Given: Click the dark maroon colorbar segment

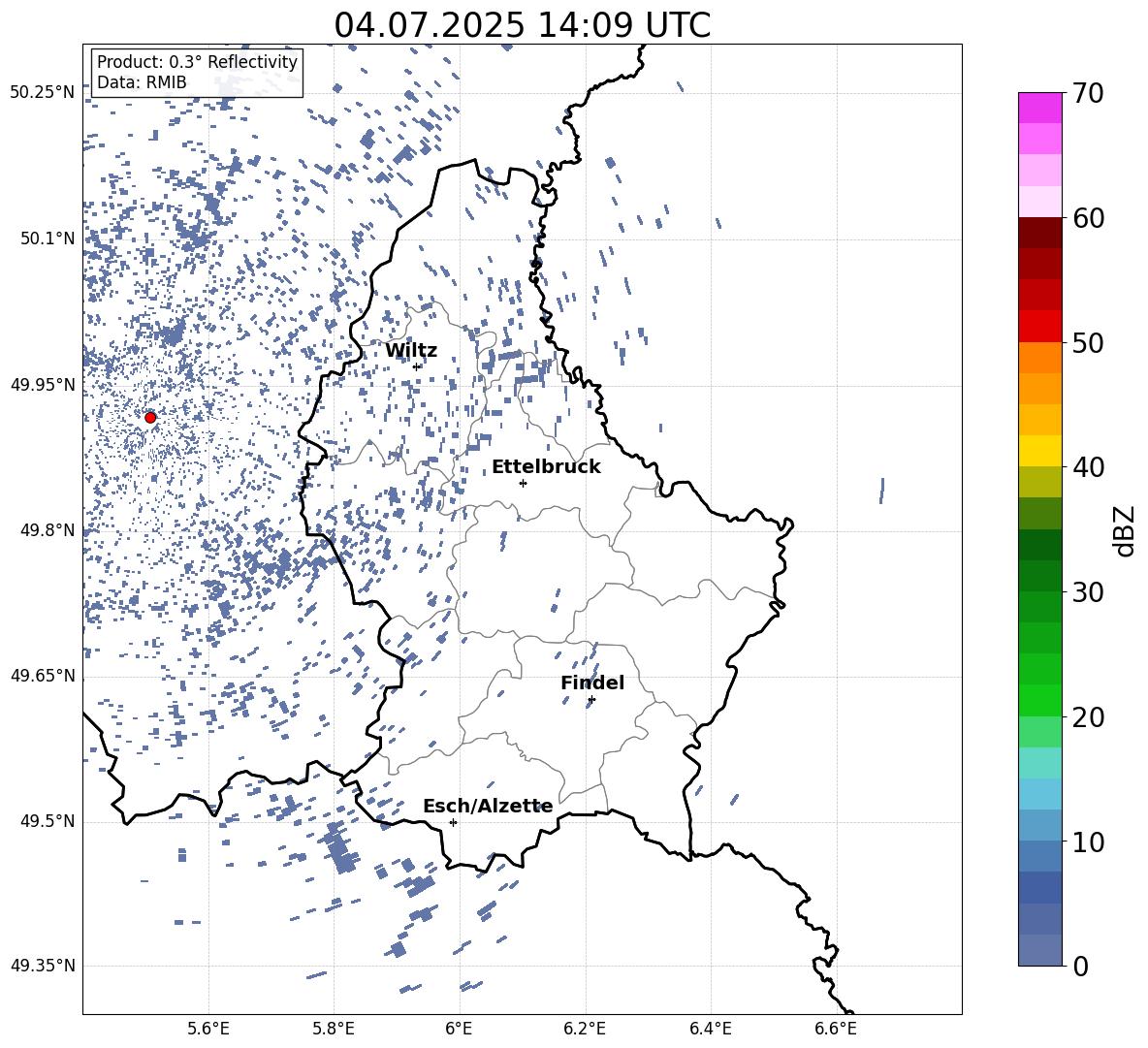Looking at the screenshot, I should pyautogui.click(x=1039, y=233).
